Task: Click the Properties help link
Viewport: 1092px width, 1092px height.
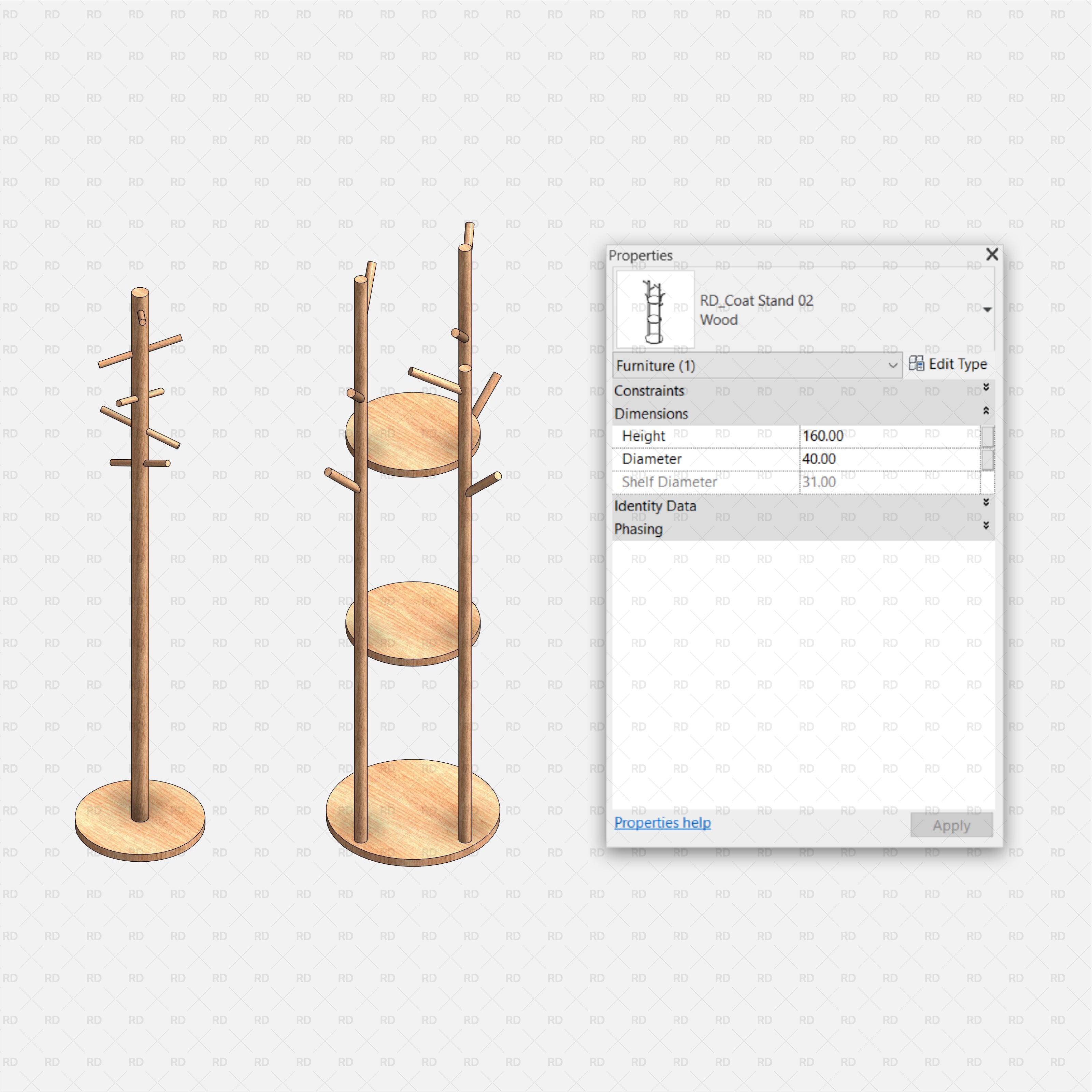Action: (662, 823)
